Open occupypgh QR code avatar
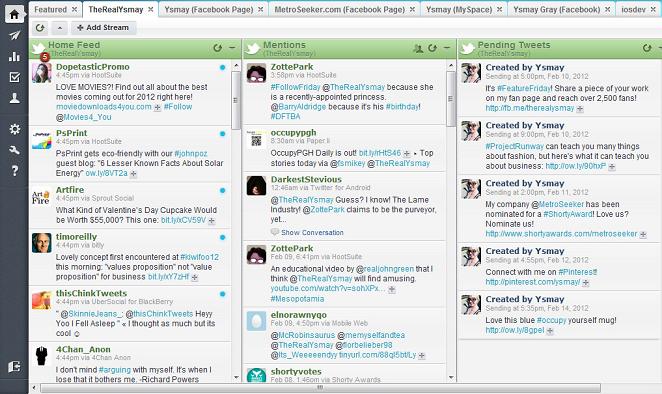662x394 pixels. point(256,139)
